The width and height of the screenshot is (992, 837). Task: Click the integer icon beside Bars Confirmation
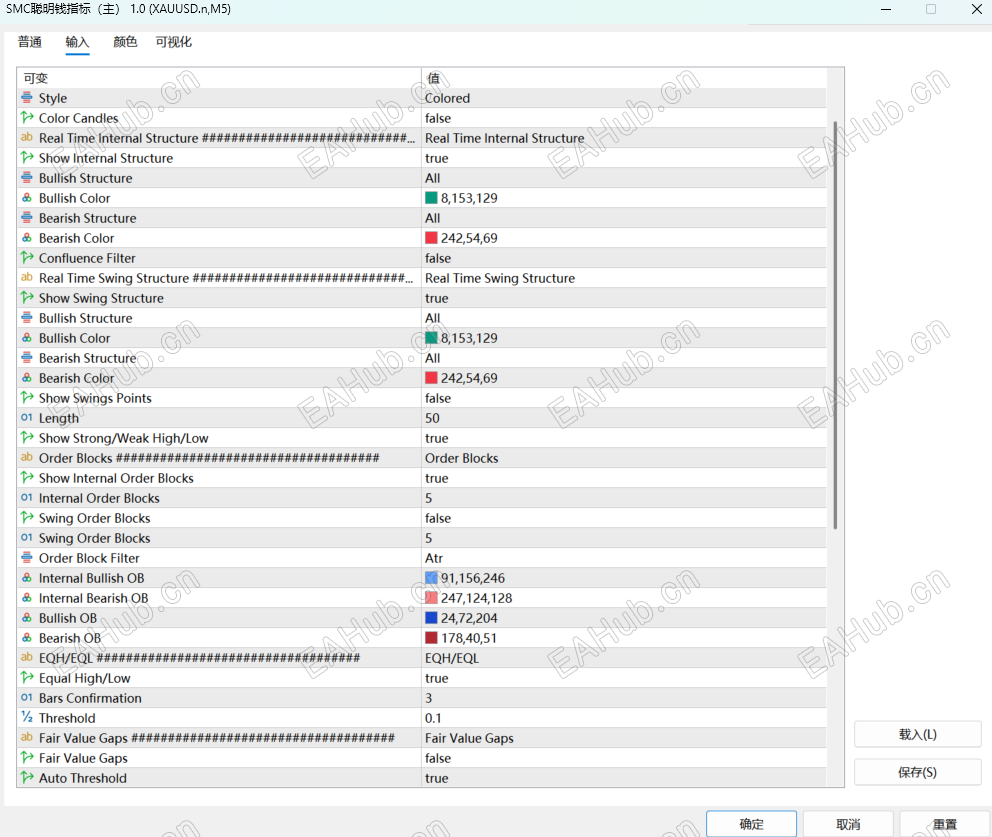(27, 698)
